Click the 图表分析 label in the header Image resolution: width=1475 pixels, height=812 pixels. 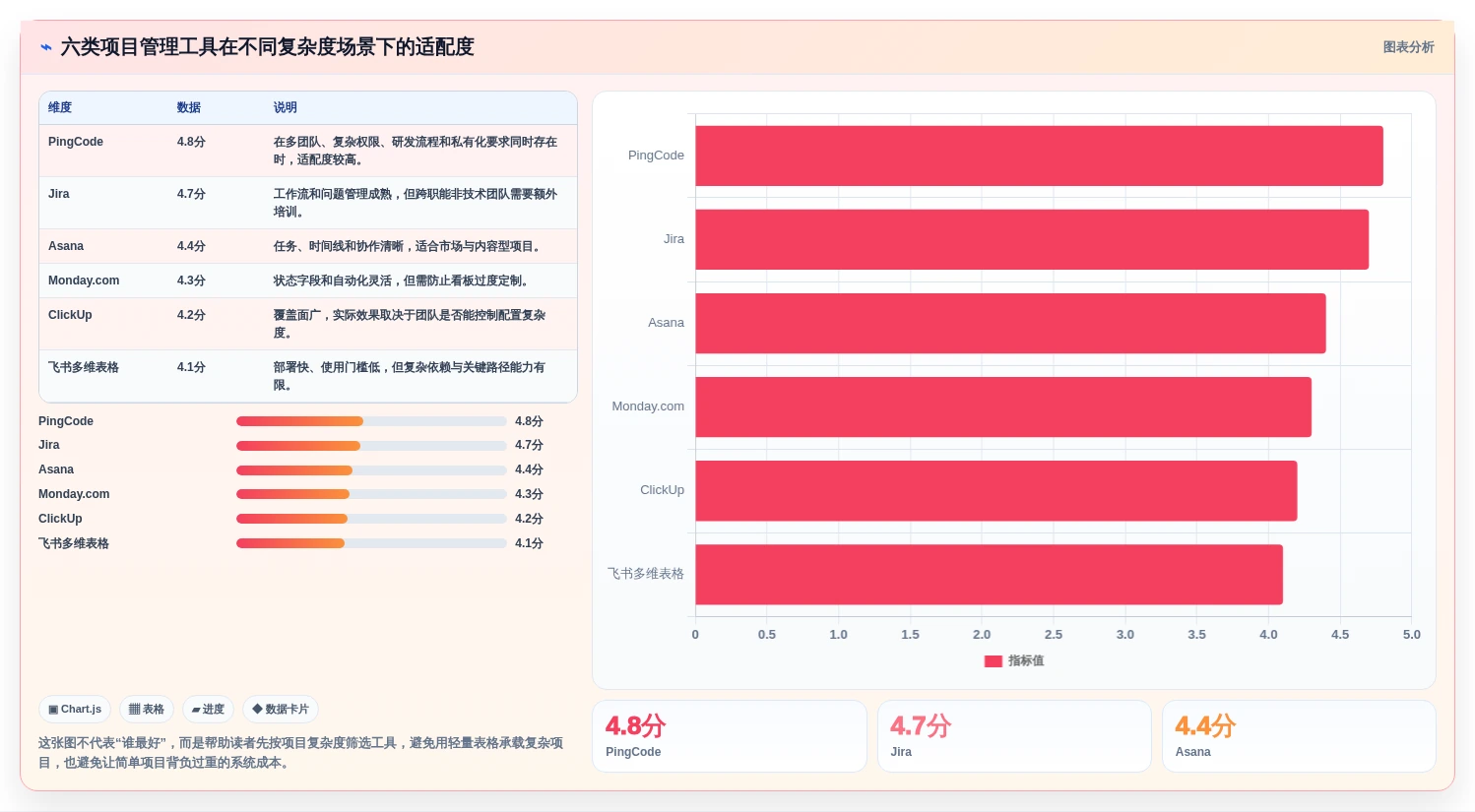(1408, 47)
